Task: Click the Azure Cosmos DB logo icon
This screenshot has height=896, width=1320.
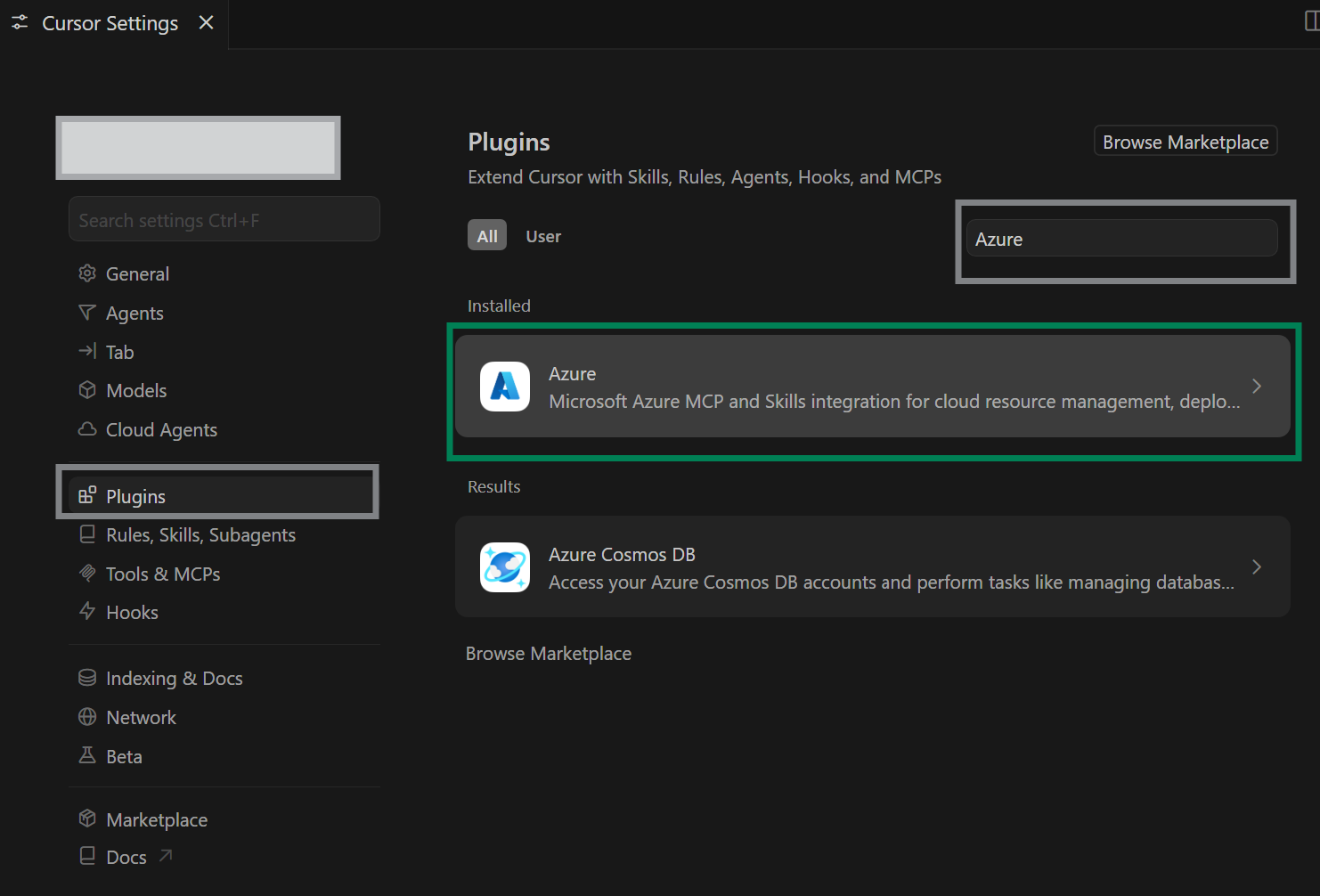Action: (505, 567)
